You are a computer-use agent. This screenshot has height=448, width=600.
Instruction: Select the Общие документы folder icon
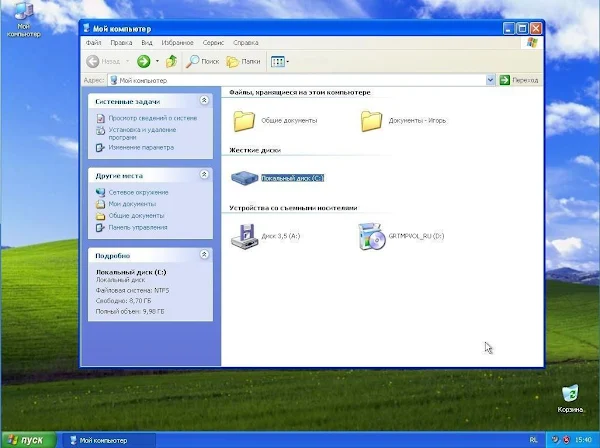click(244, 121)
